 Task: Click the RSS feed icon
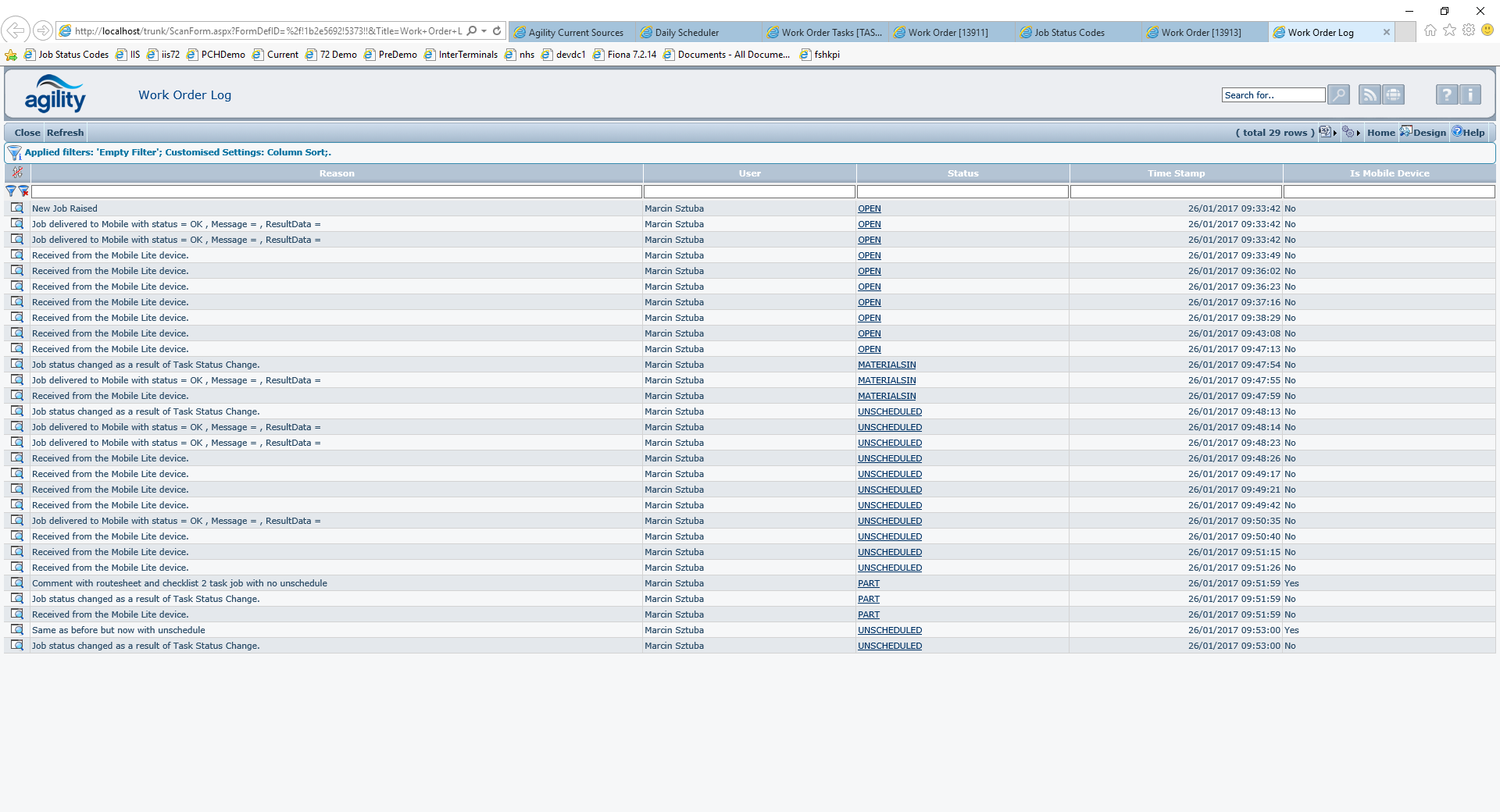coord(1369,95)
